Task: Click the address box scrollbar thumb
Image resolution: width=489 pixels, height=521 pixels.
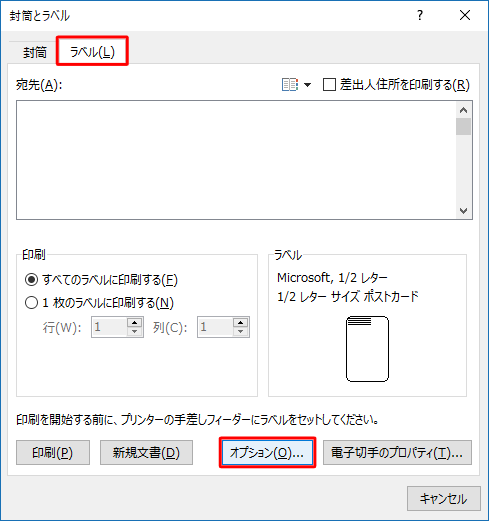Action: tap(463, 126)
